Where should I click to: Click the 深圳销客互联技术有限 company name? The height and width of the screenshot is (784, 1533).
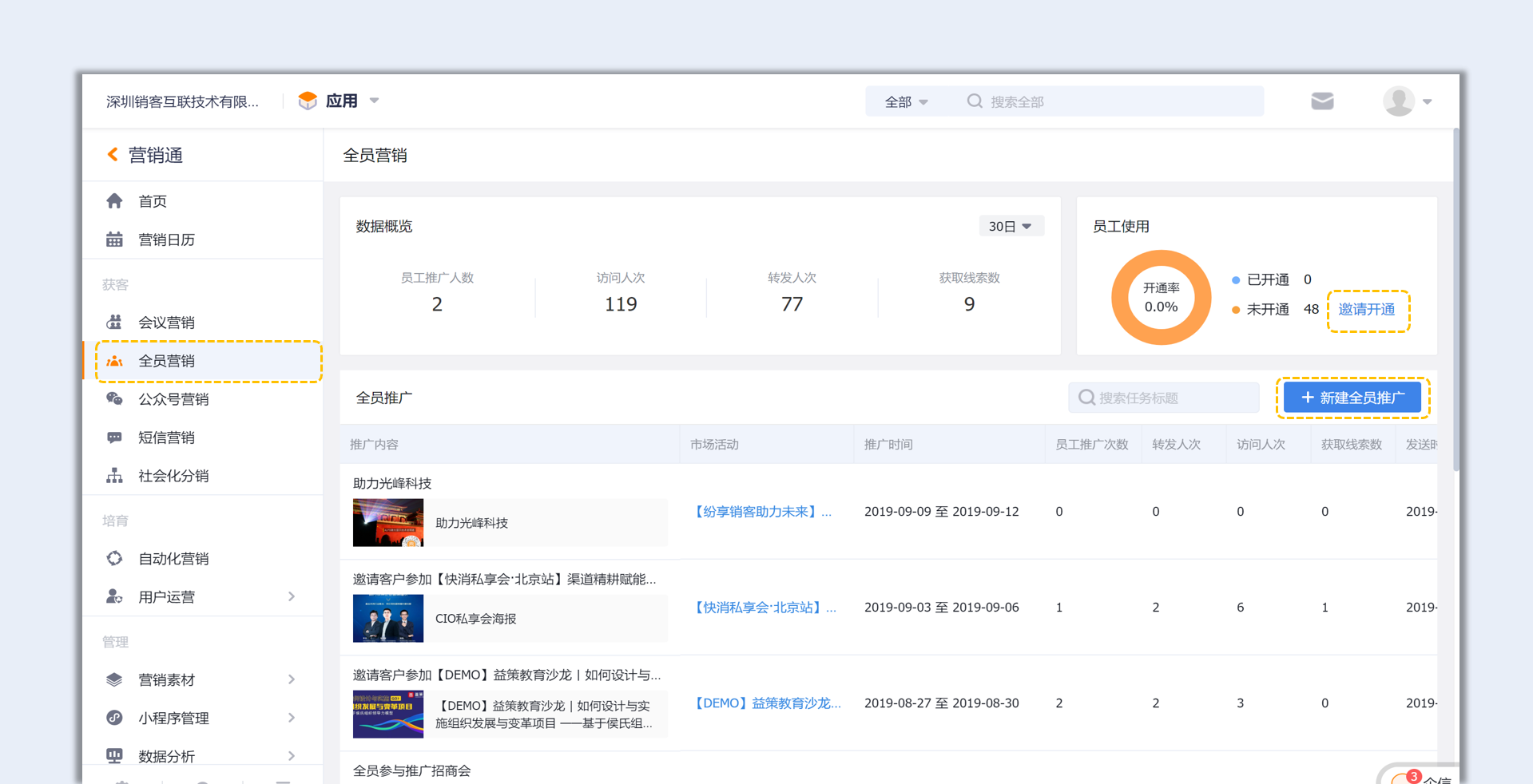click(x=183, y=101)
